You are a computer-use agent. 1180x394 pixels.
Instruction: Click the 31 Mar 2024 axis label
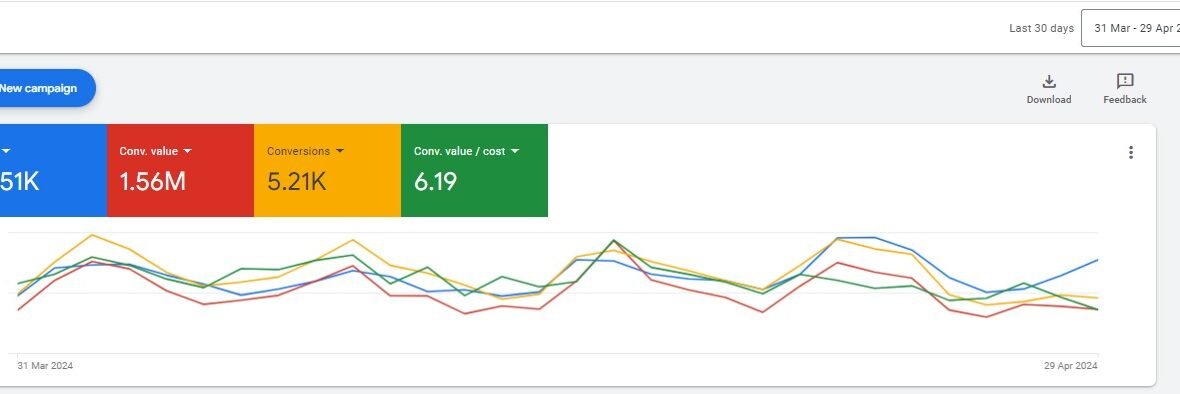pyautogui.click(x=45, y=366)
